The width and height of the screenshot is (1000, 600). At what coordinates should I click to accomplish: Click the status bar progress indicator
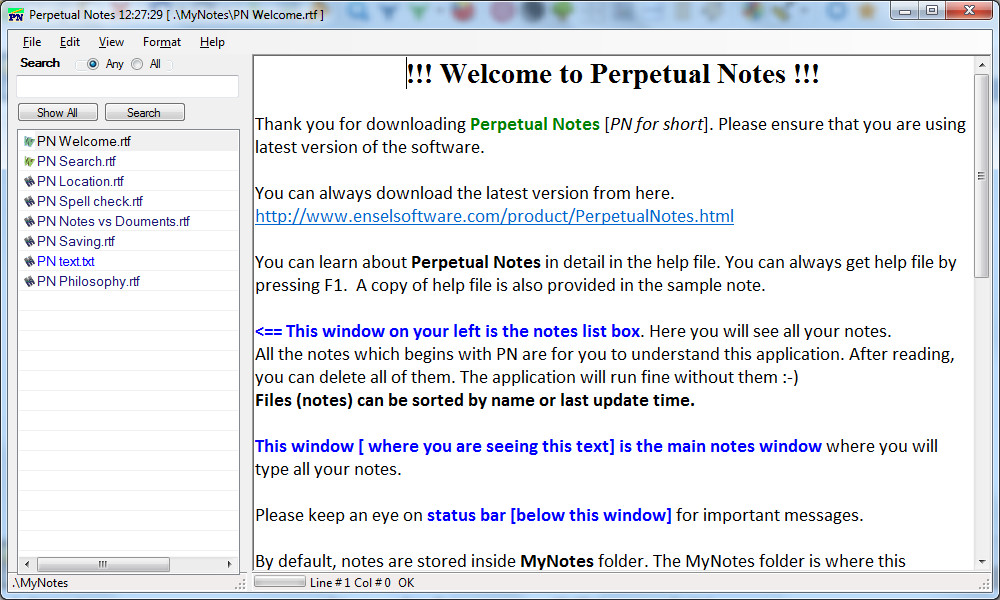279,582
